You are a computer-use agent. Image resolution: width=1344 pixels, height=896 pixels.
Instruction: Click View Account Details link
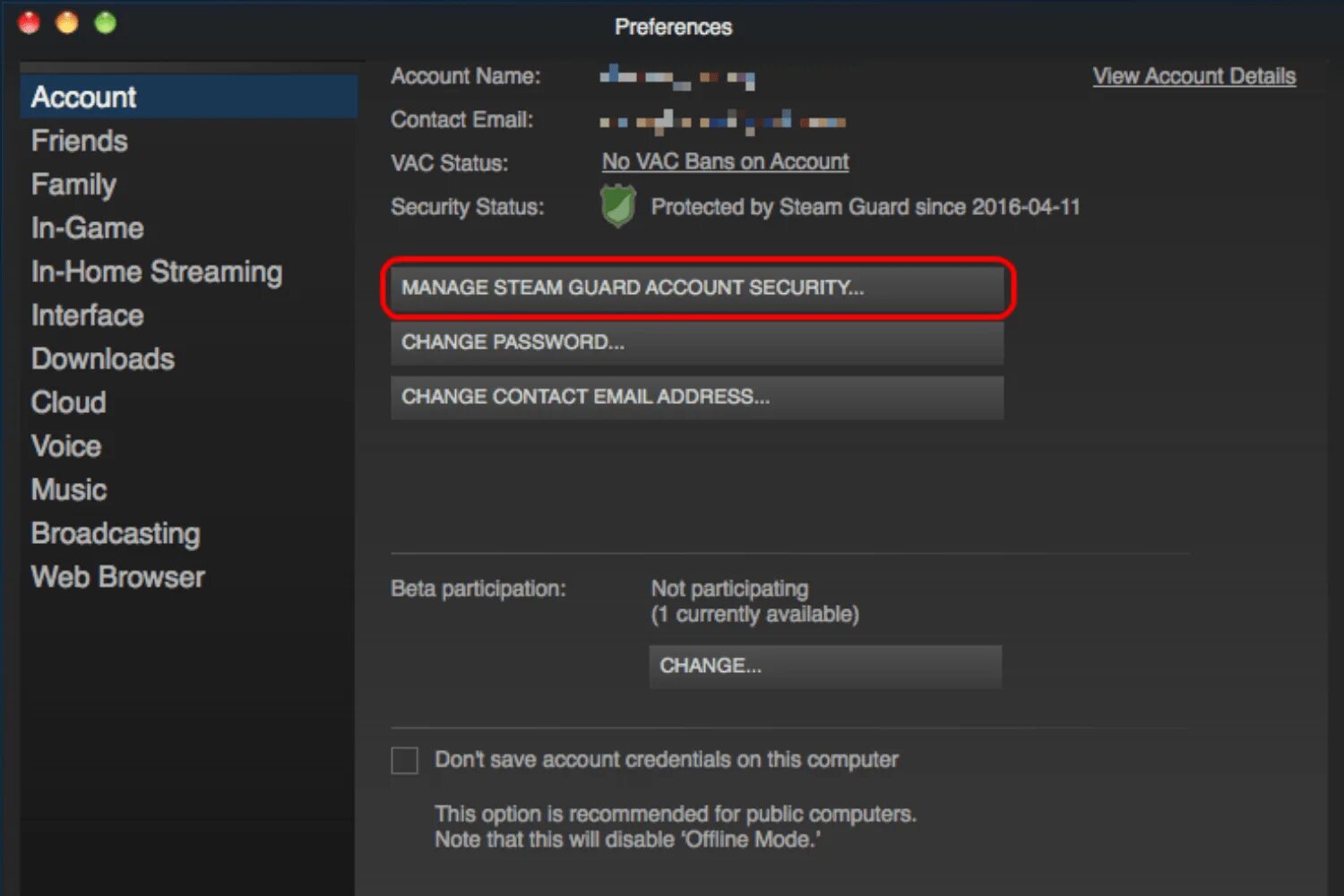pos(1194,76)
